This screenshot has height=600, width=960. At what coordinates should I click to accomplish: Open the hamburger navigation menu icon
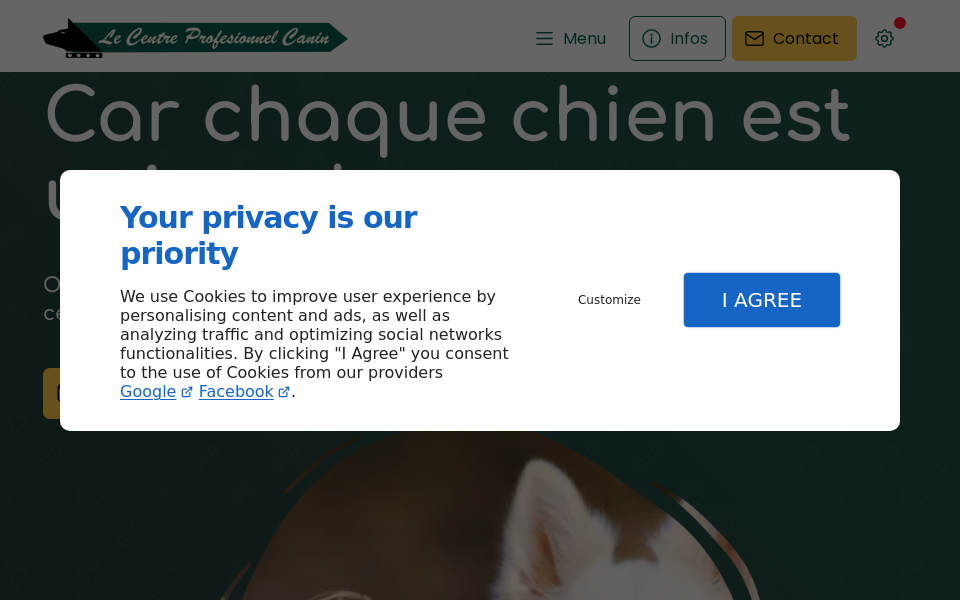544,38
